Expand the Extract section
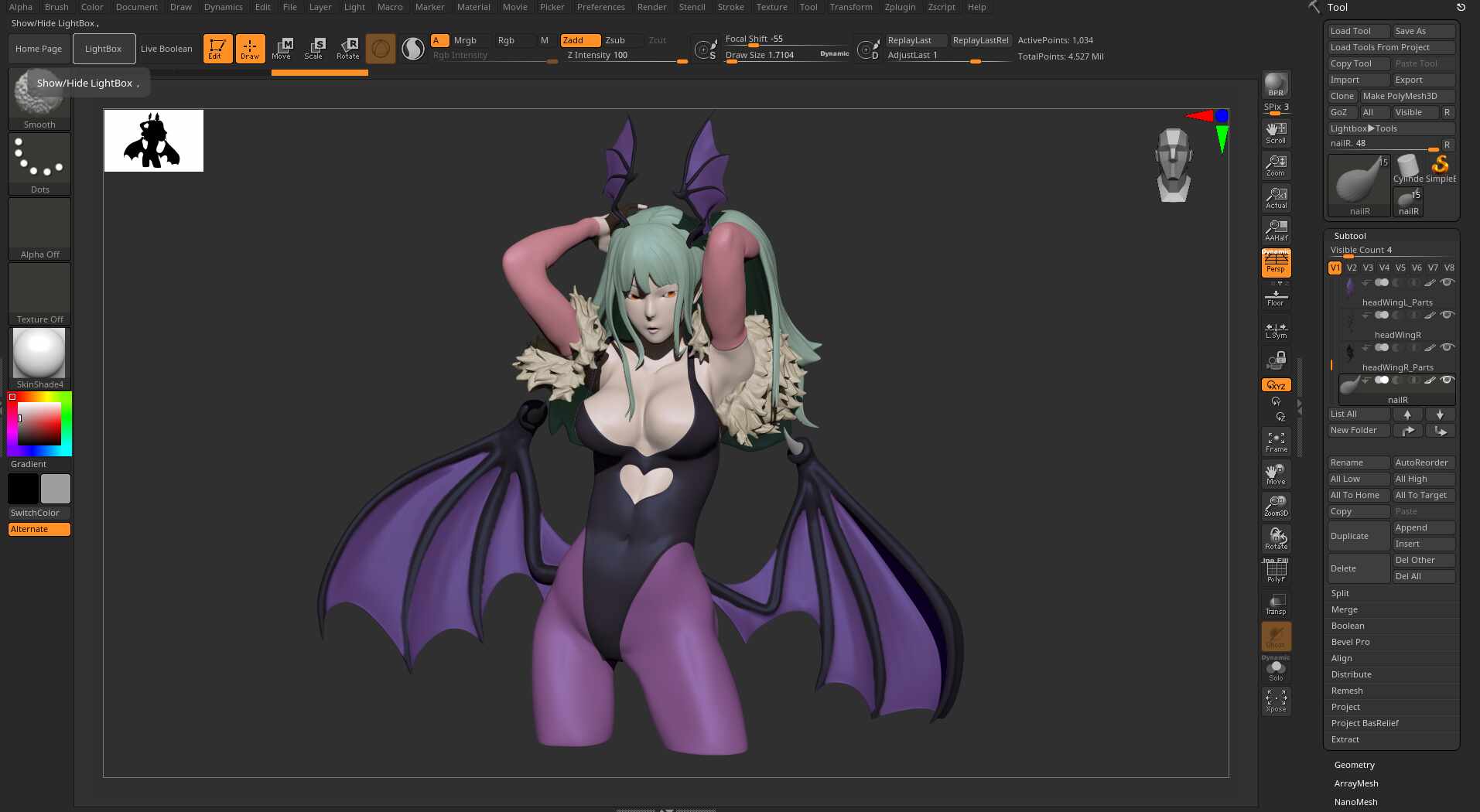The height and width of the screenshot is (812, 1480). point(1345,739)
